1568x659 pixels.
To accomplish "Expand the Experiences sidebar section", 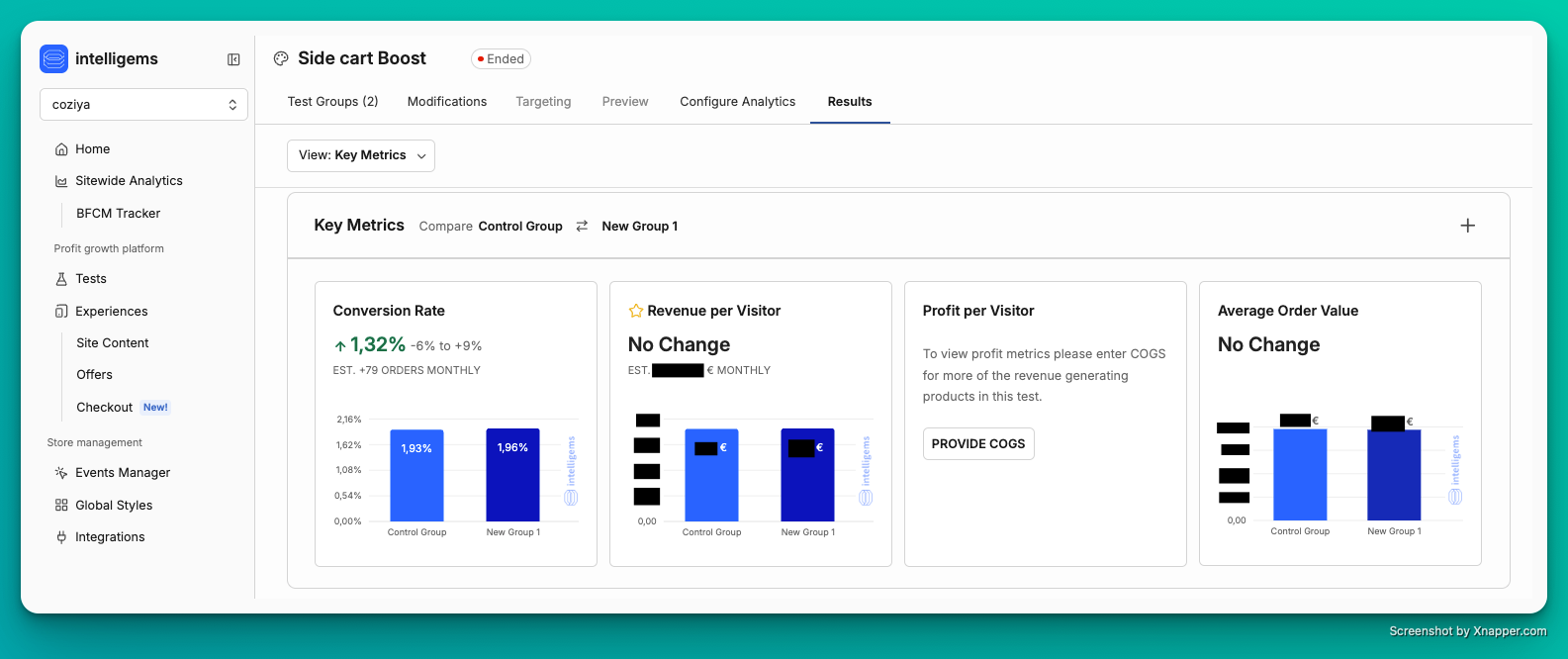I will 111,312.
